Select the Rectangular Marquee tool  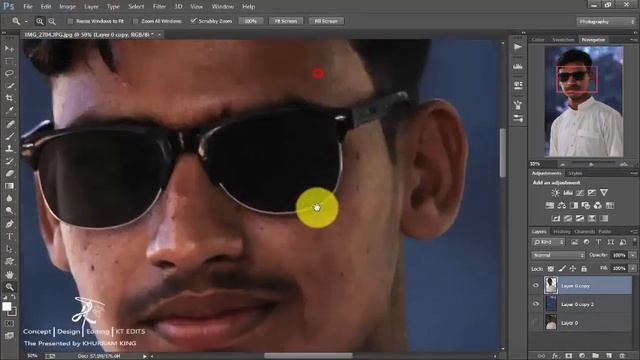coord(9,61)
